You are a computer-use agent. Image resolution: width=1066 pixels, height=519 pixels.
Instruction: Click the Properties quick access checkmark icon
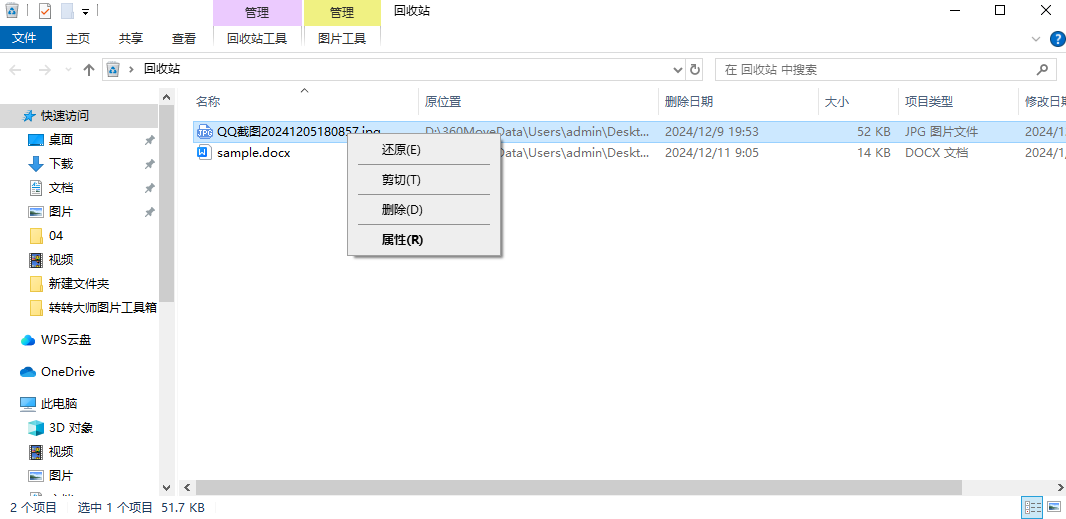[45, 11]
